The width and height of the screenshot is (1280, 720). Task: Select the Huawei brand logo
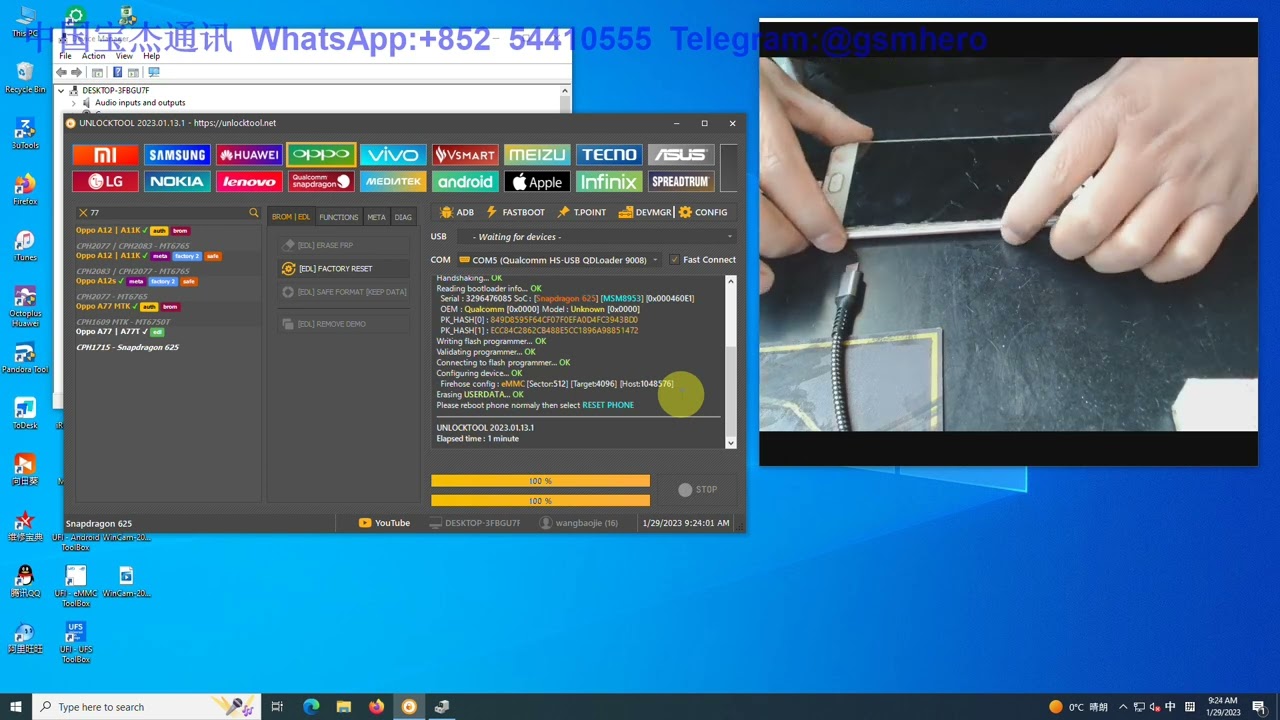(249, 155)
